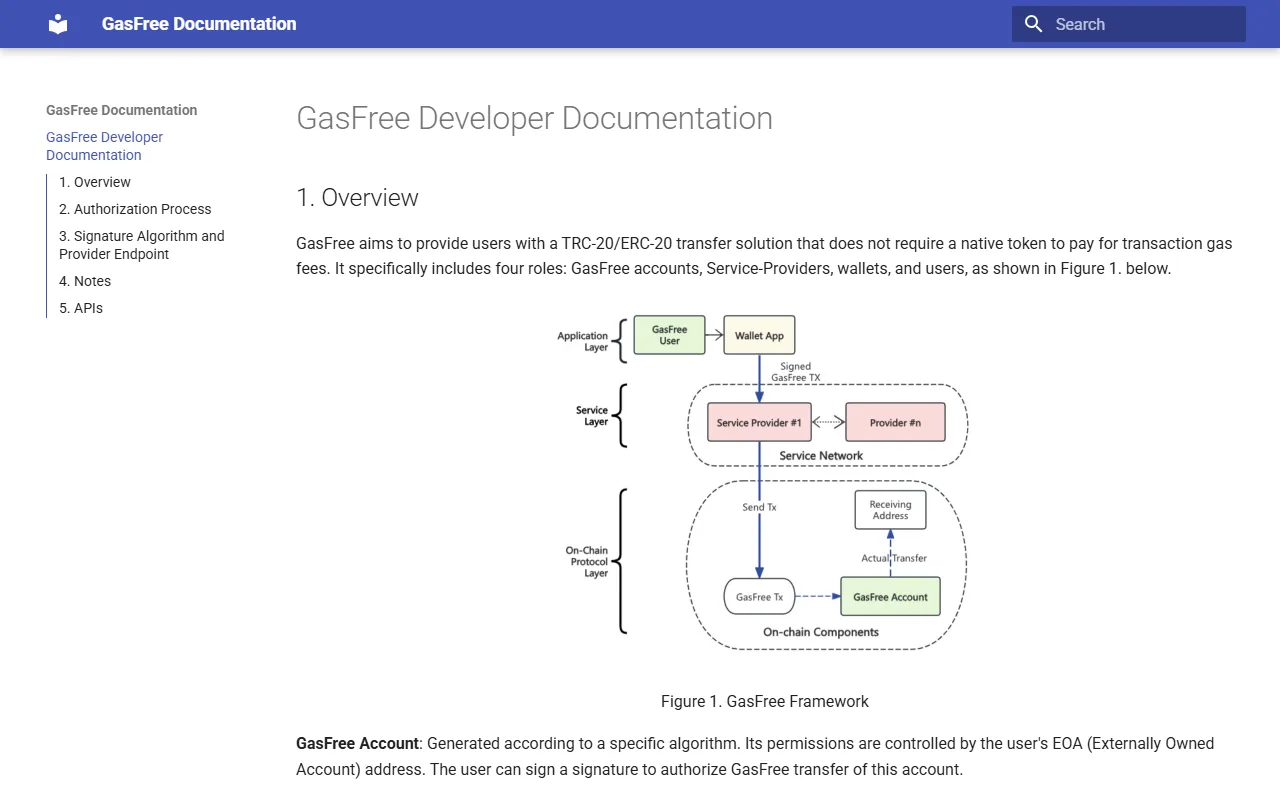Open GasFree Developer Documentation sidebar link

(x=104, y=146)
